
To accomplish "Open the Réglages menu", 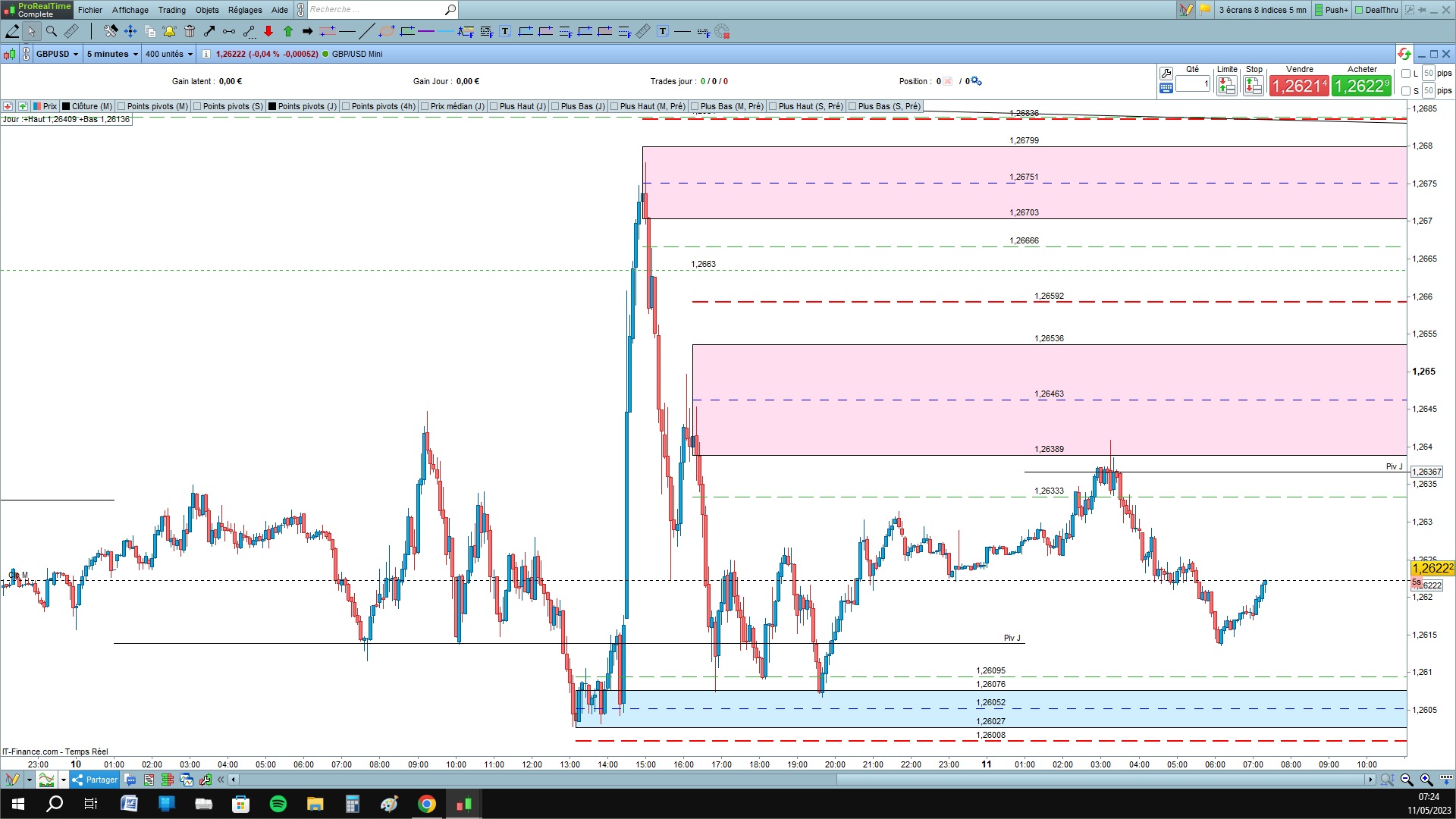I will [x=245, y=10].
